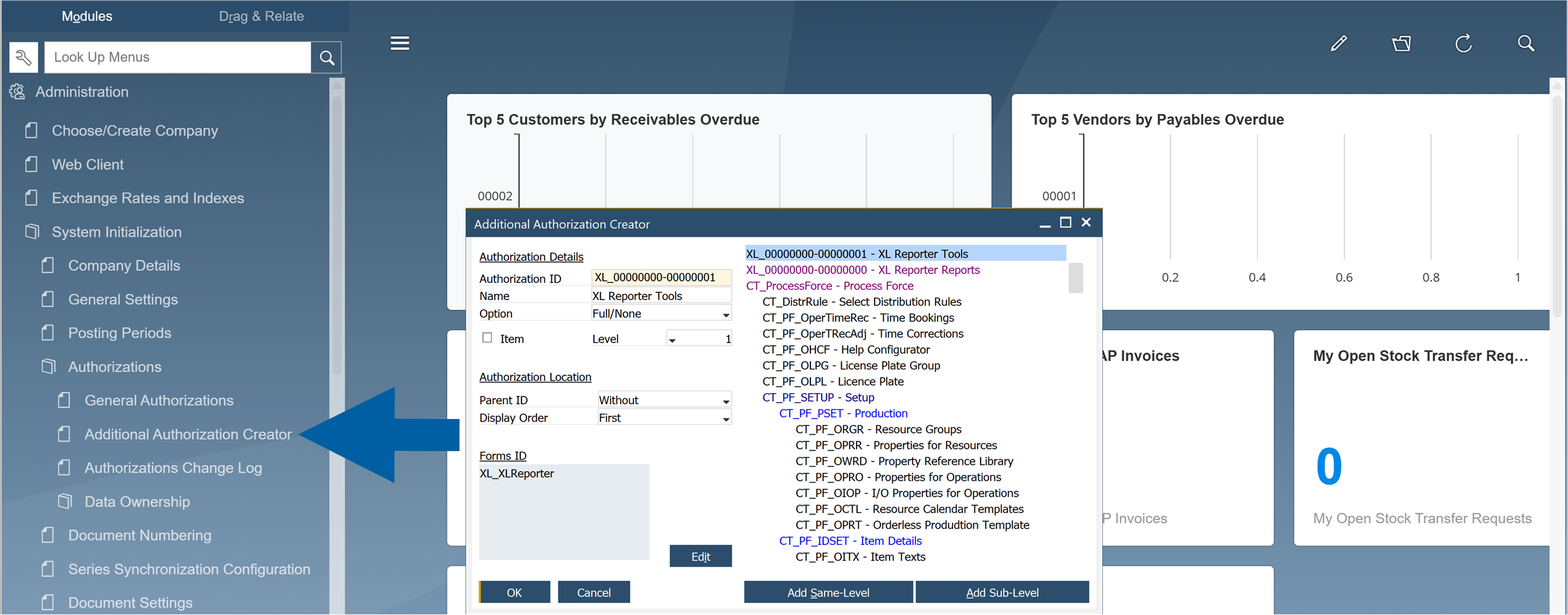Open search using the magnifier icon top right

tap(1526, 43)
